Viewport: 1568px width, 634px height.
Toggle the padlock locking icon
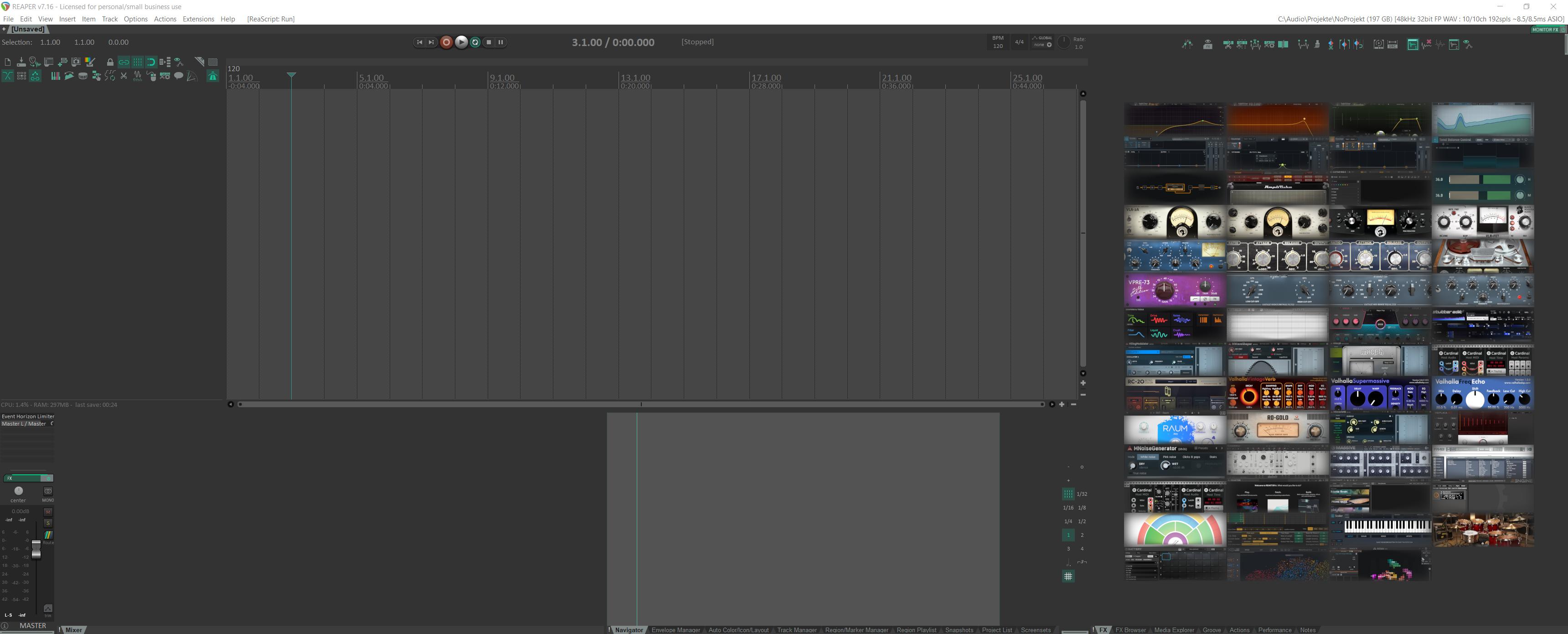110,62
